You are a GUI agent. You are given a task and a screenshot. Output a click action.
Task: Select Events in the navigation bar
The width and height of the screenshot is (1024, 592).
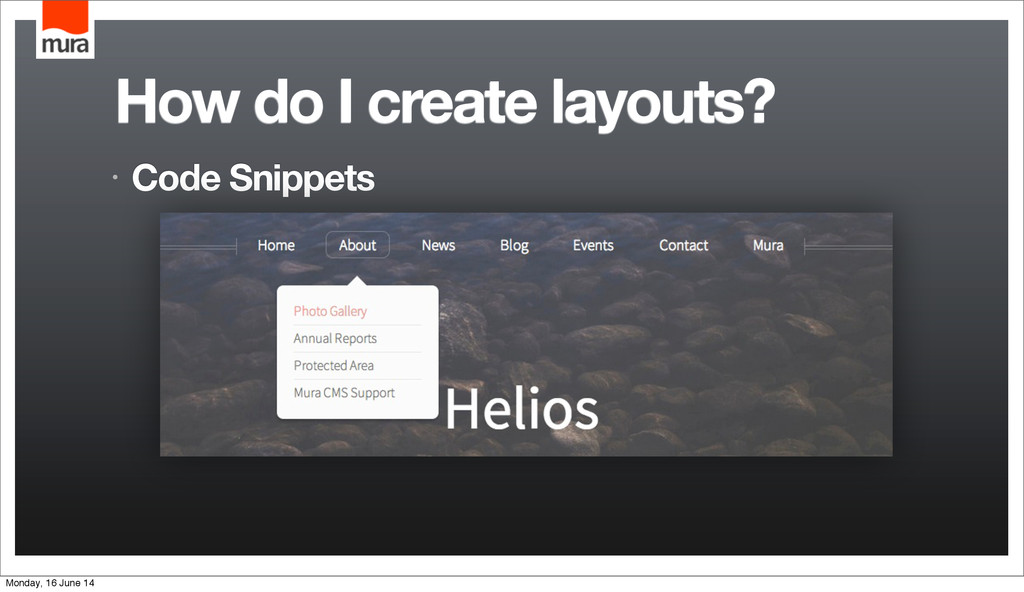pos(593,245)
